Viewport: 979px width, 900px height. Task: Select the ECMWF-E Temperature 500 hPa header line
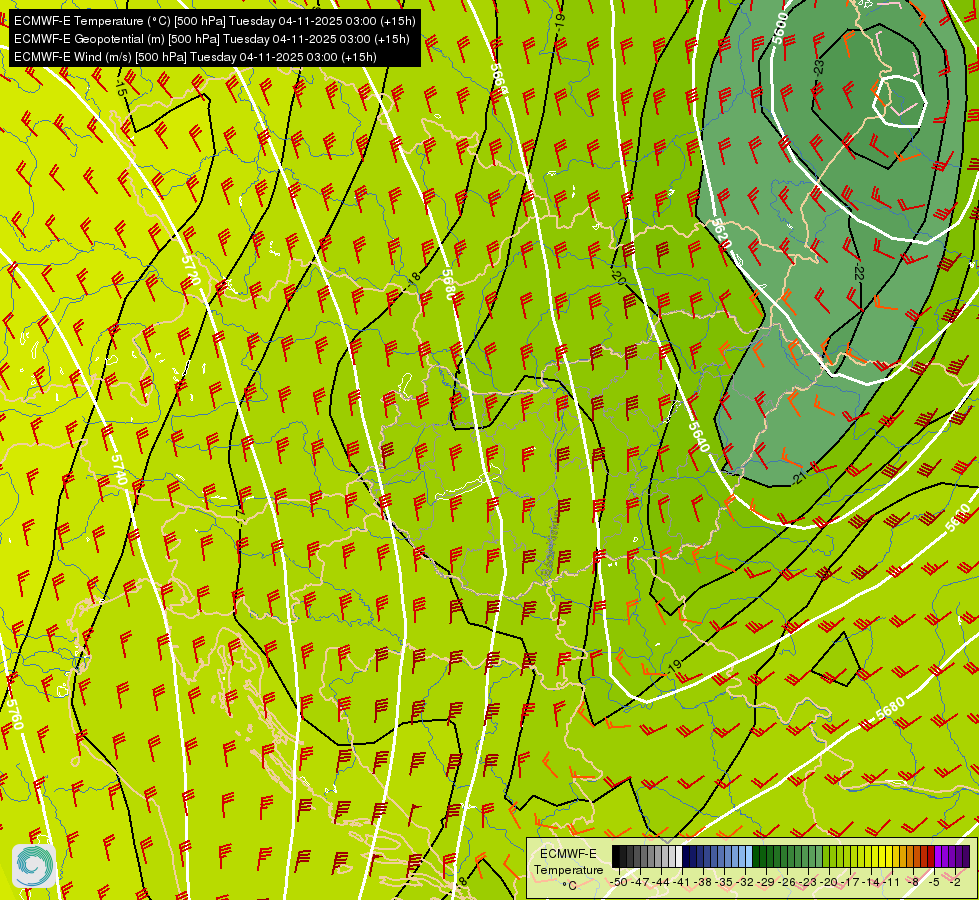coord(214,21)
